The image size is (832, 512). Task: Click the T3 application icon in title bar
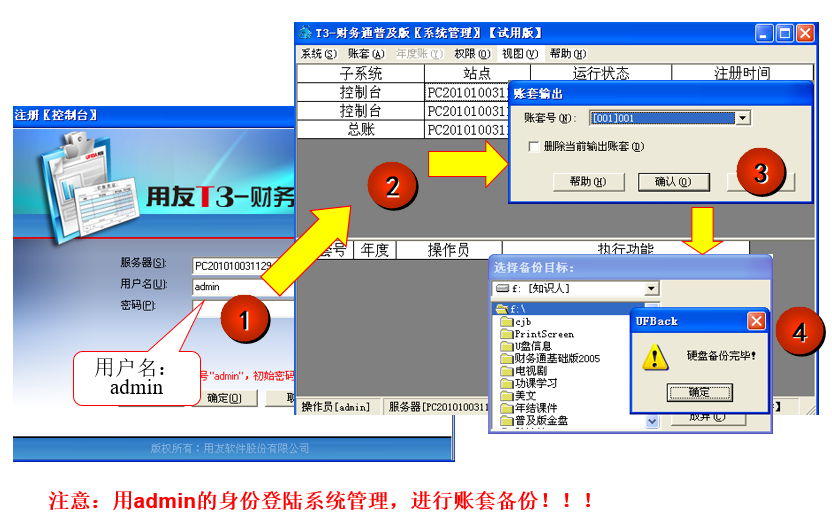coord(305,33)
